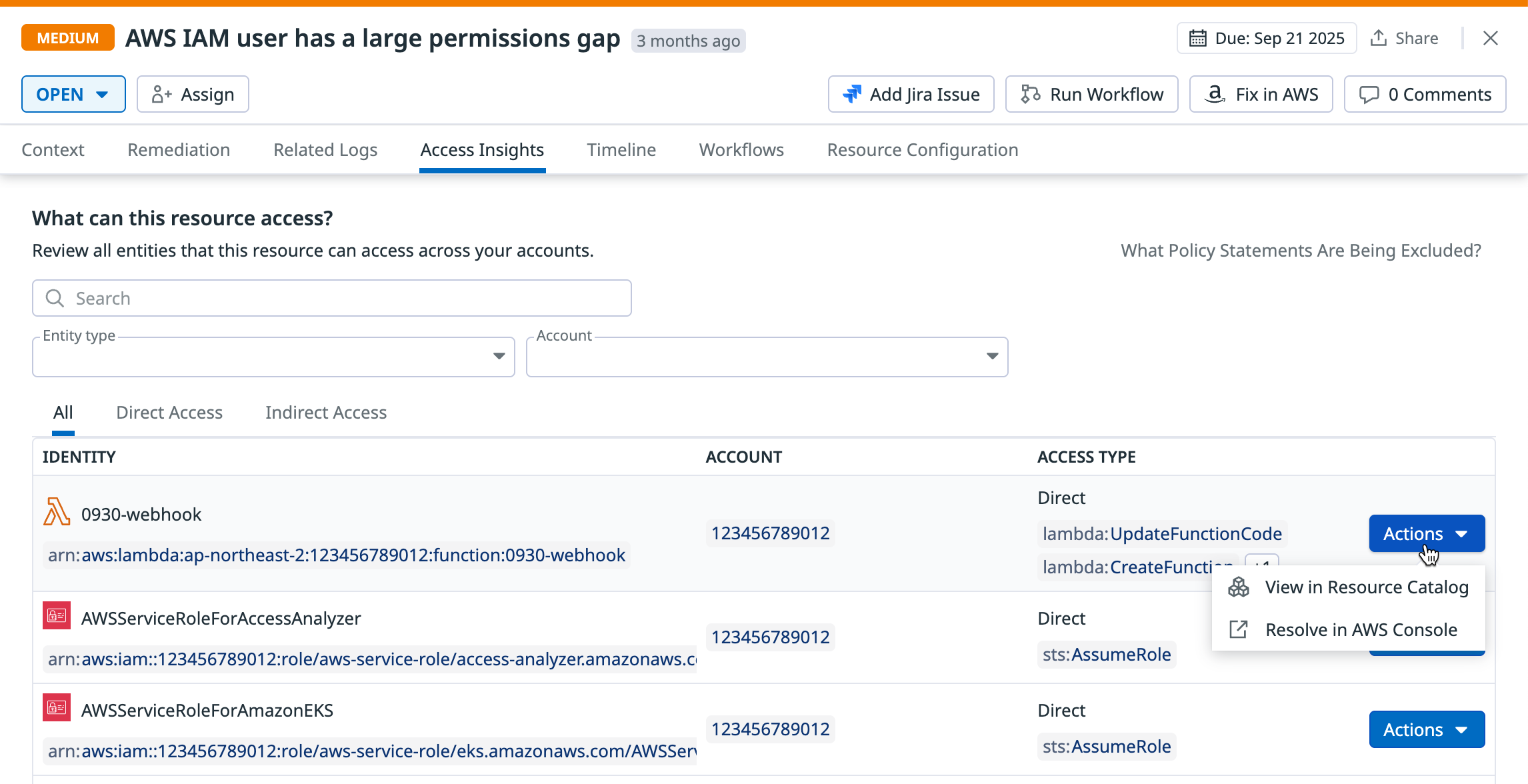Screen dimensions: 1528x784
Task: Click the Assign button
Action: click(193, 94)
